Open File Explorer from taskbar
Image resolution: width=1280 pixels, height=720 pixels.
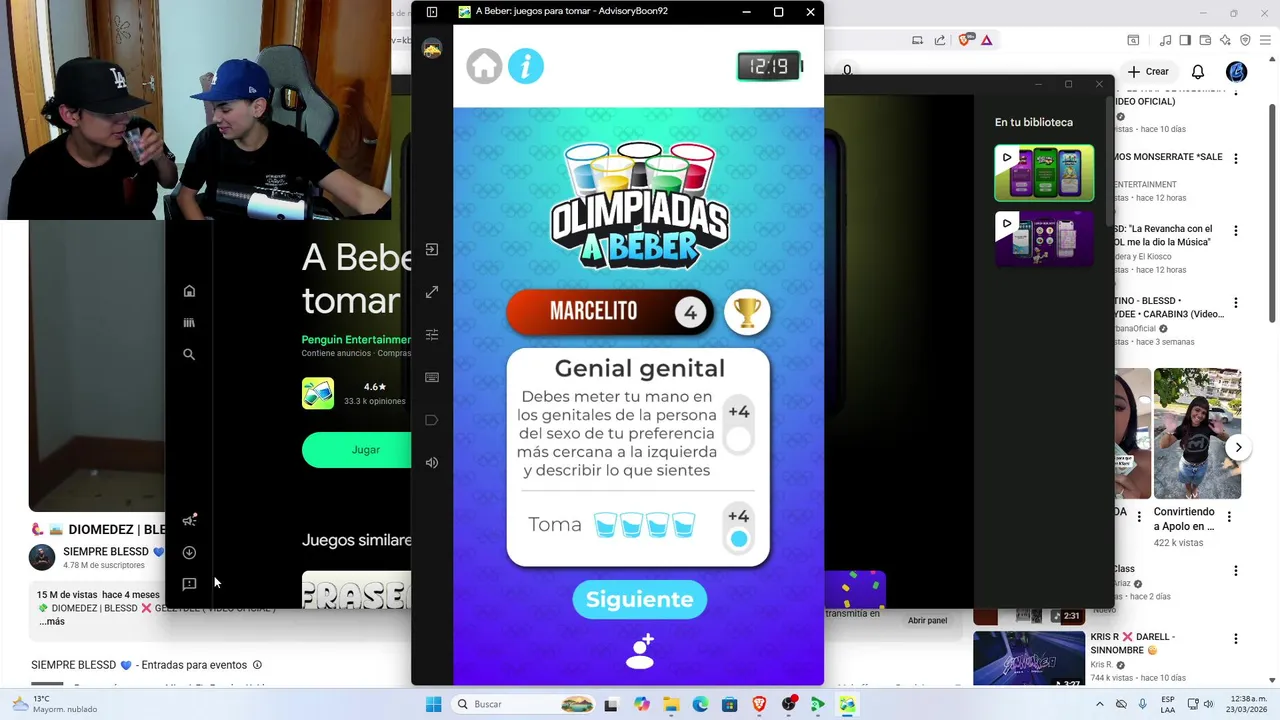[x=670, y=704]
